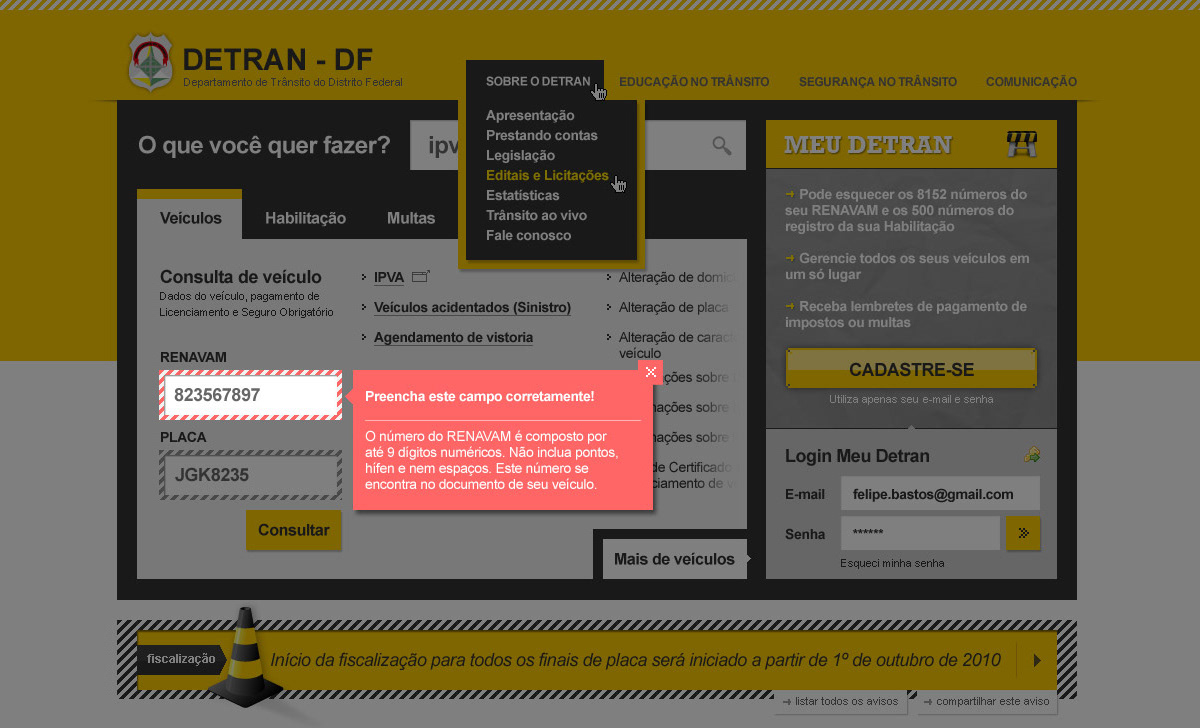Click the next notice arrow in banner
The width and height of the screenshot is (1200, 728).
pyautogui.click(x=1037, y=660)
